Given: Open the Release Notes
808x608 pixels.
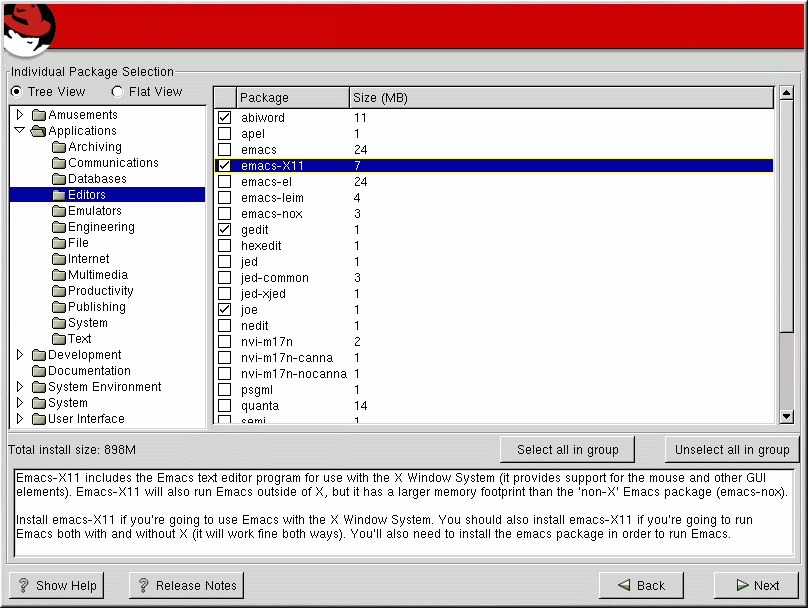Looking at the screenshot, I should coord(186,585).
